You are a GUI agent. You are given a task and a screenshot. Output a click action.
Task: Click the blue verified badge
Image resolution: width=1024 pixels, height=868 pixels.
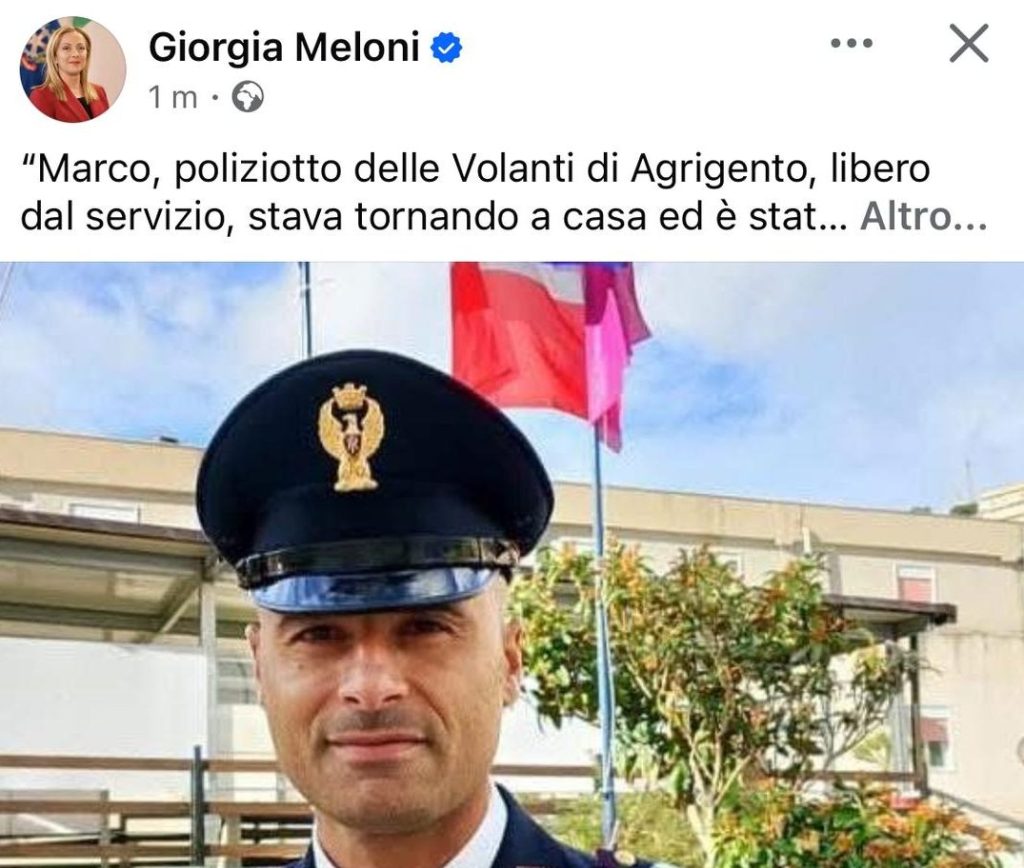447,49
